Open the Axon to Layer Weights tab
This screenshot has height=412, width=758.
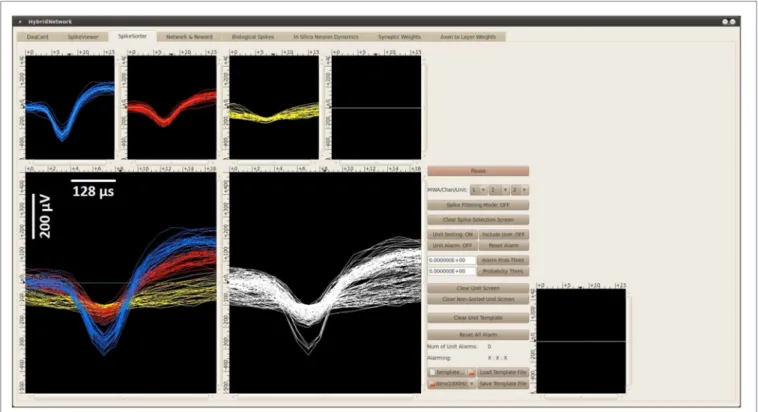468,37
